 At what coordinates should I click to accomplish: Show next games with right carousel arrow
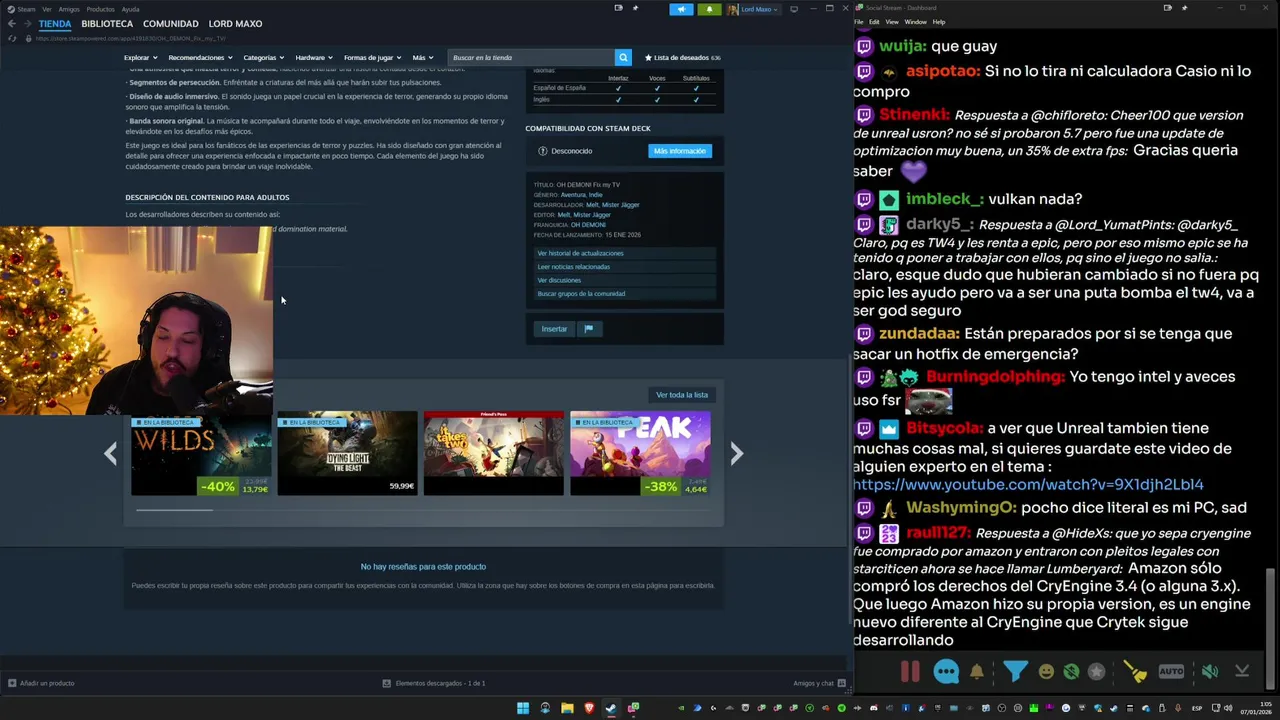[736, 454]
